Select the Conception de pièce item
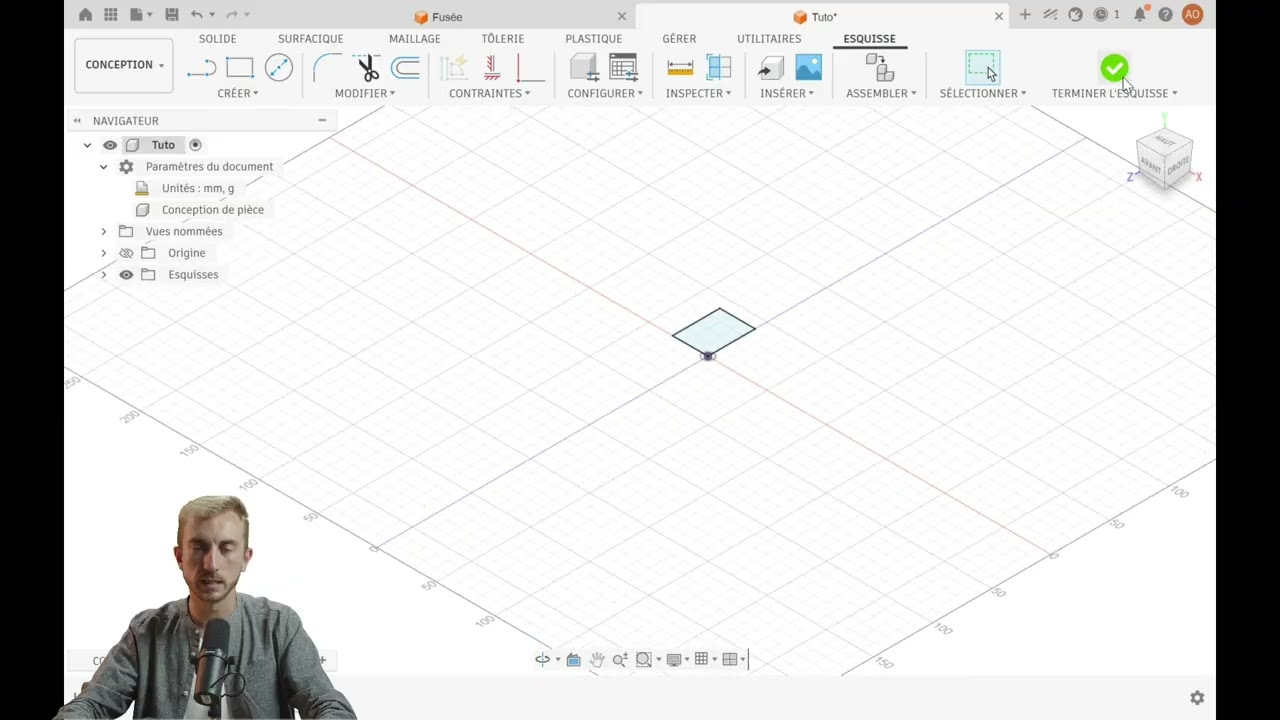The width and height of the screenshot is (1280, 720). [x=212, y=210]
